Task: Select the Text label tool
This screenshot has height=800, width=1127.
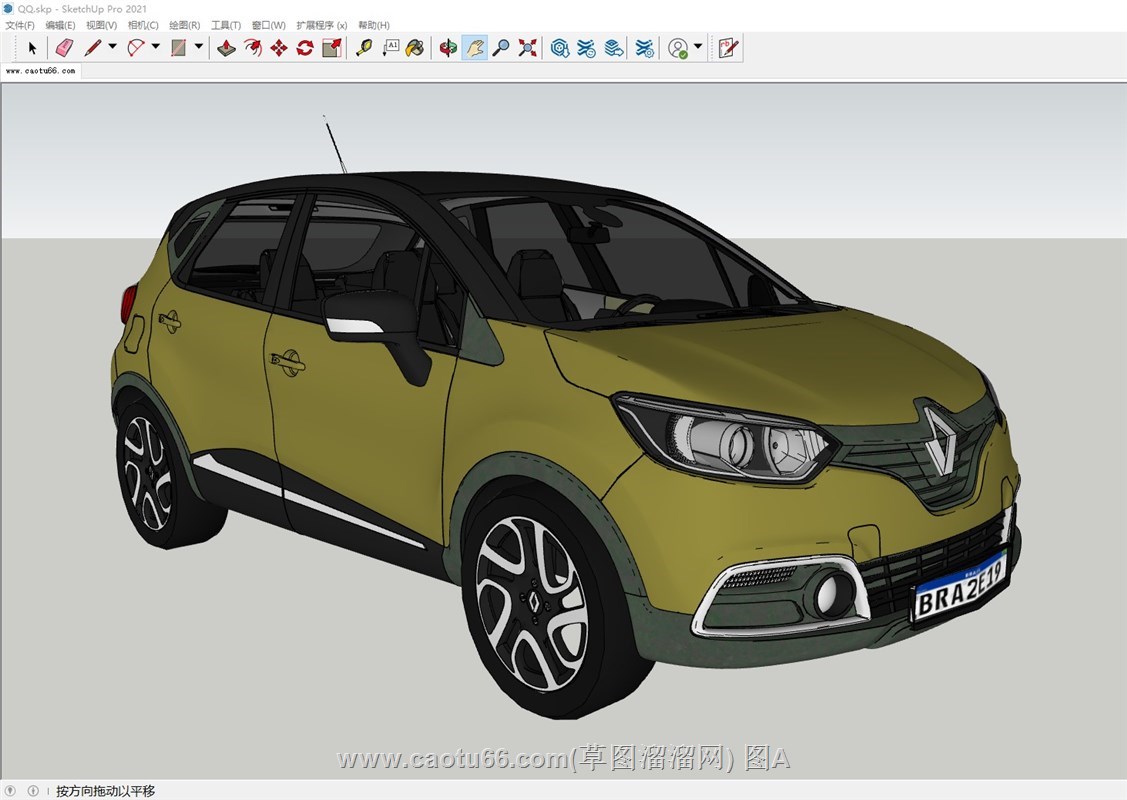Action: [x=390, y=48]
